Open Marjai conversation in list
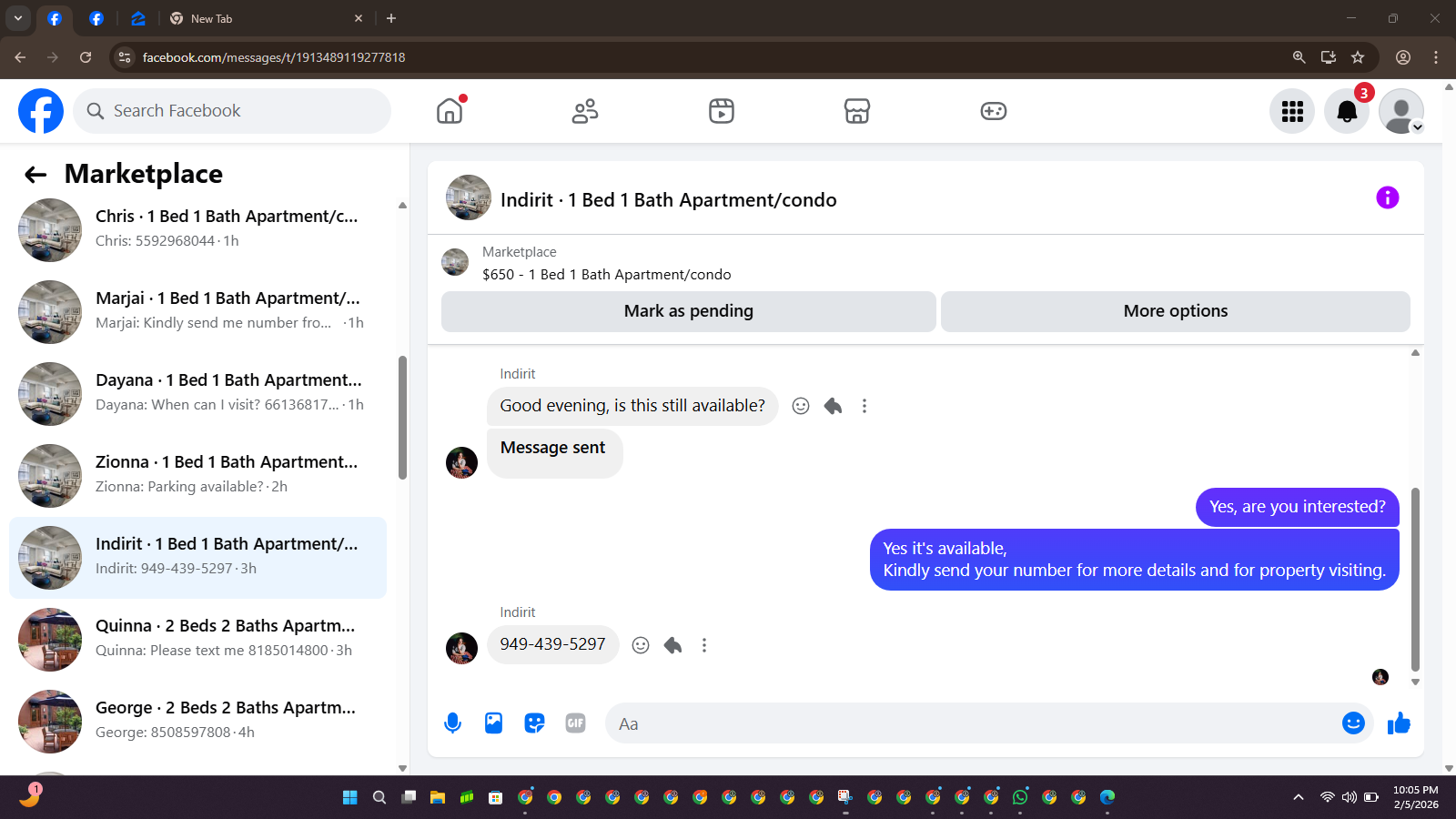The image size is (1456, 819). (x=198, y=312)
